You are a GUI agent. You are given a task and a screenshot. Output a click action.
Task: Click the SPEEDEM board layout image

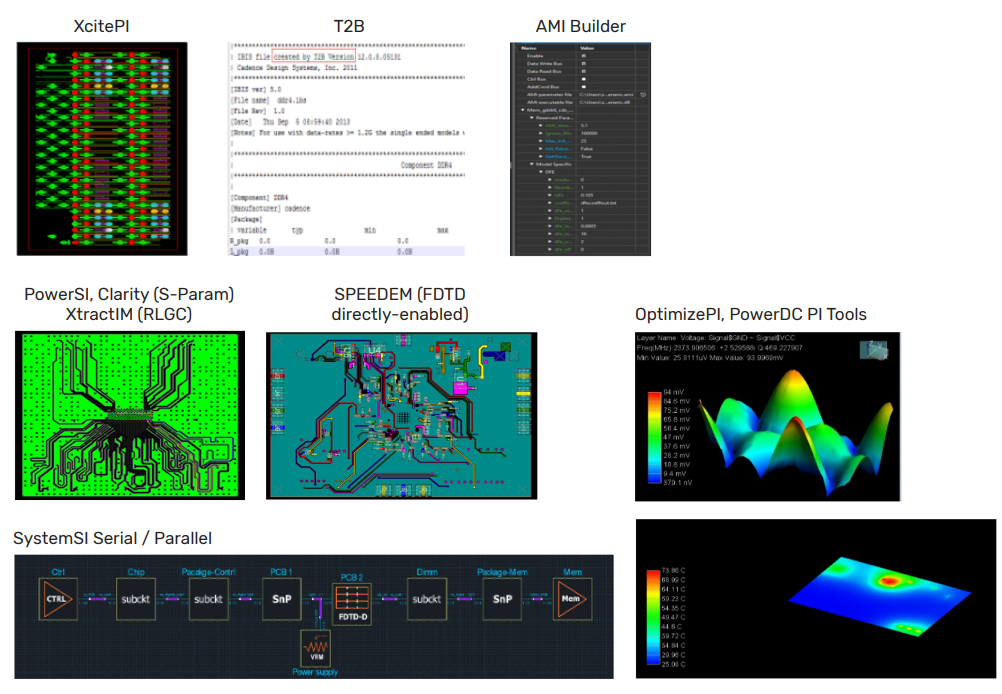tap(401, 415)
